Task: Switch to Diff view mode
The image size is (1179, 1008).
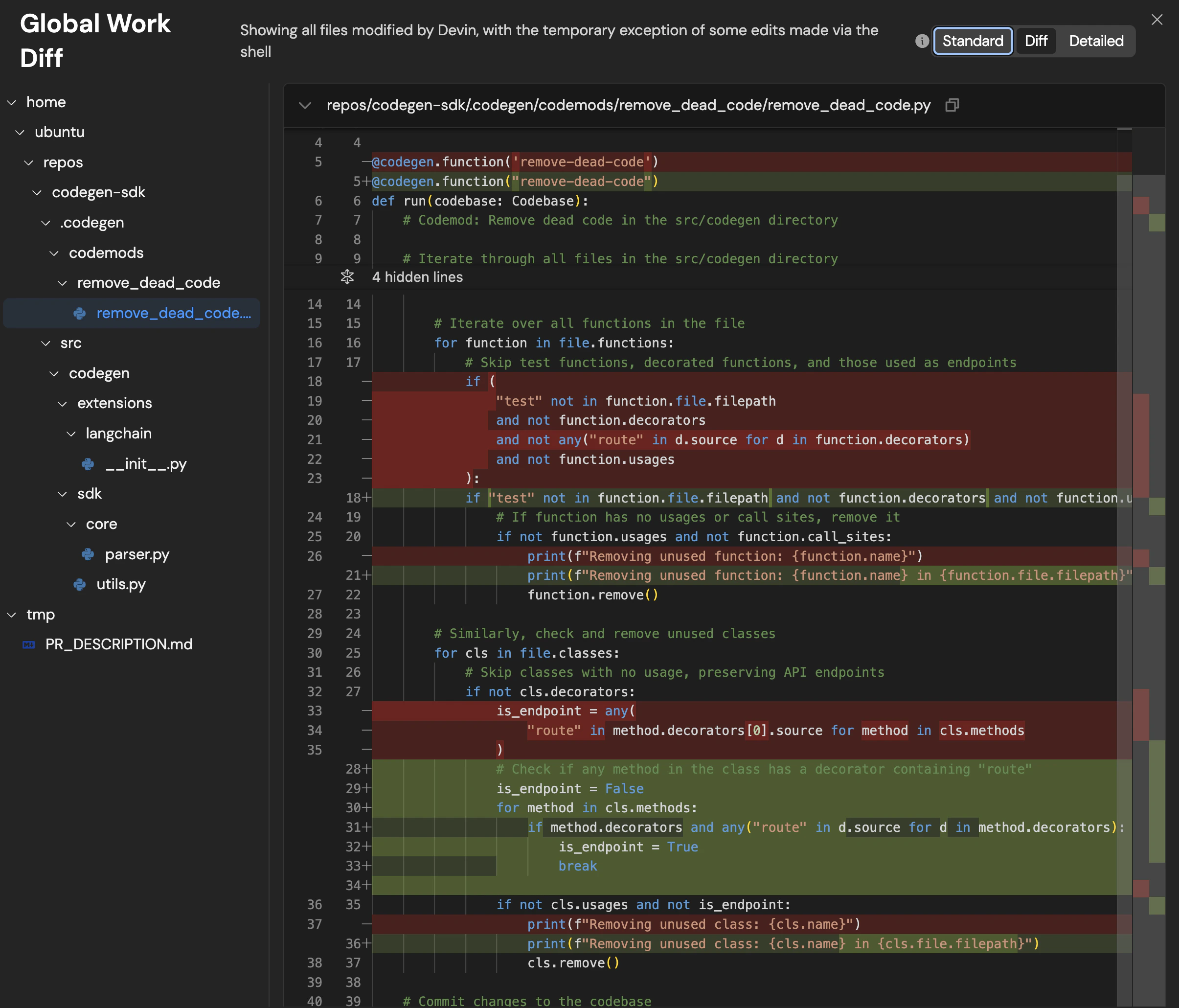Action: tap(1036, 41)
